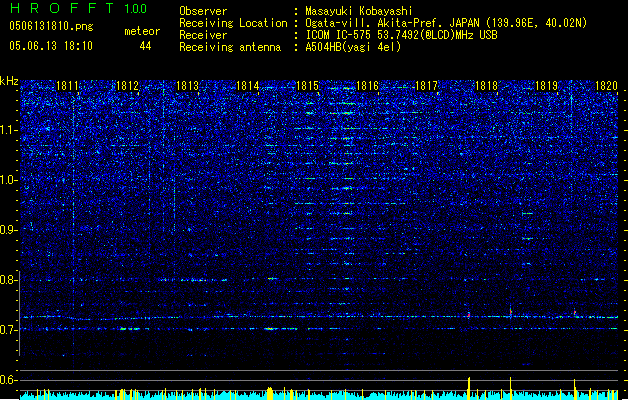Click the 0.8 kHz axis label
Screen dimensions: 629x400
pyautogui.click(x=8, y=280)
